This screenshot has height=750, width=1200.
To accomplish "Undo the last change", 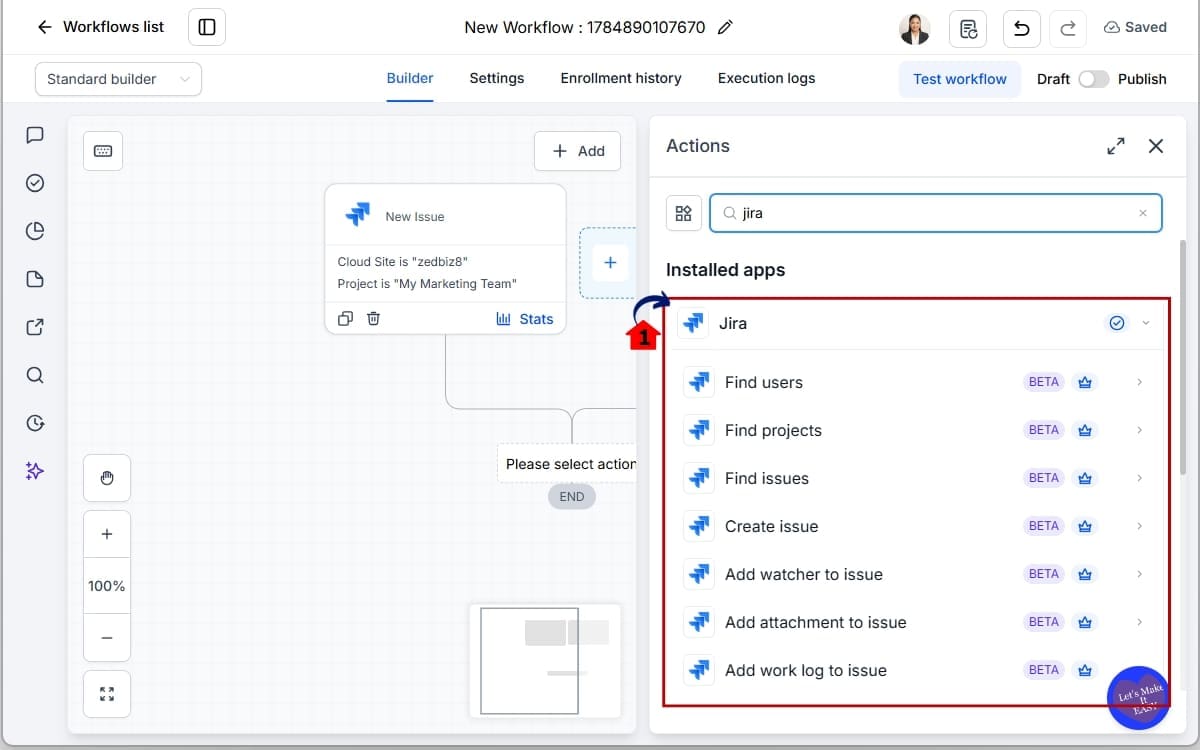I will coord(1021,28).
